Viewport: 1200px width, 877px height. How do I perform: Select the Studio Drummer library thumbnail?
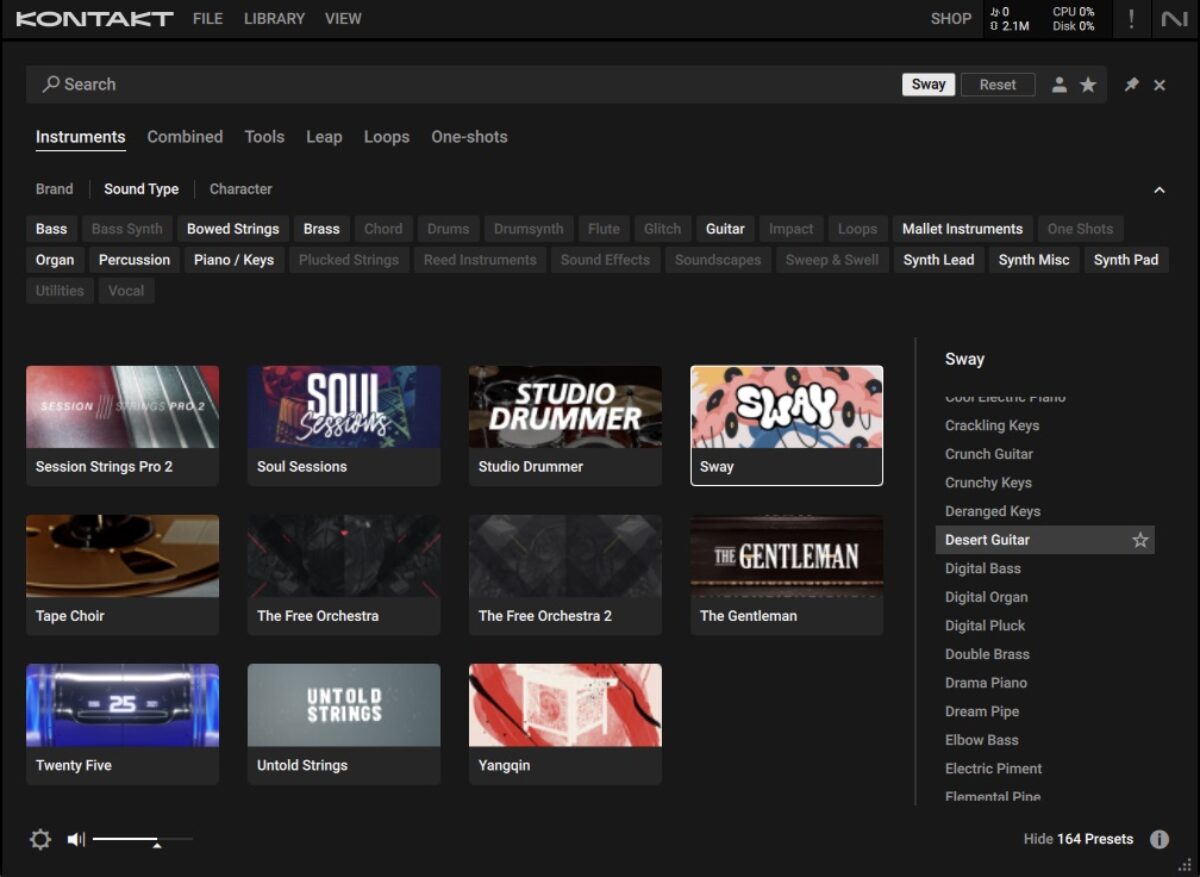(x=565, y=407)
